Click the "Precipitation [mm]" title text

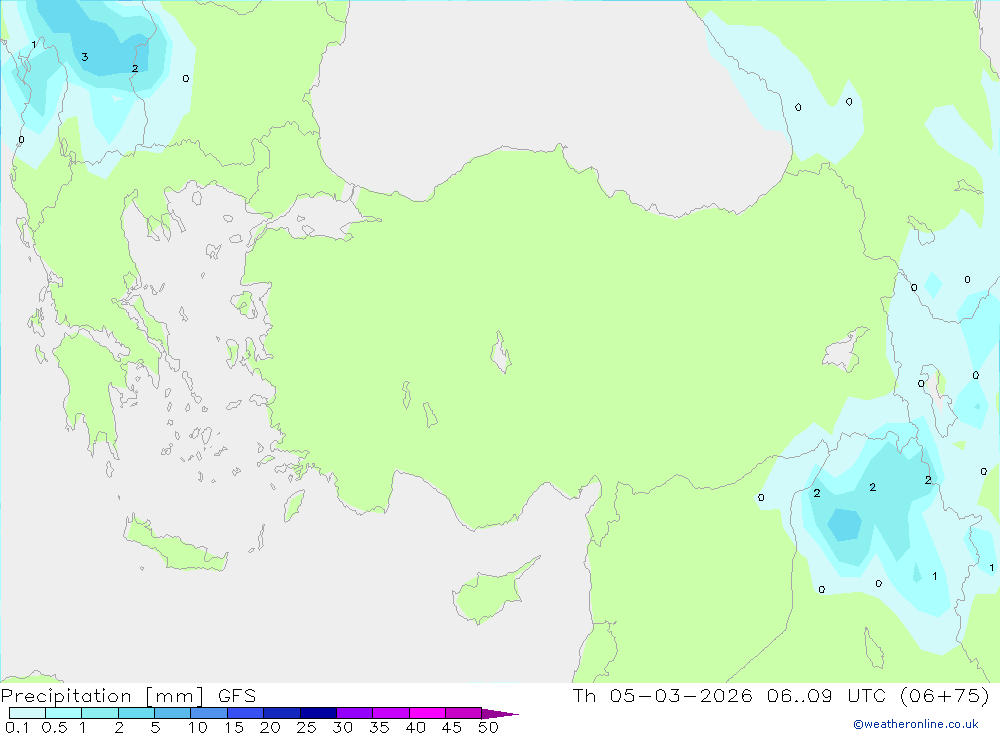[x=103, y=696]
